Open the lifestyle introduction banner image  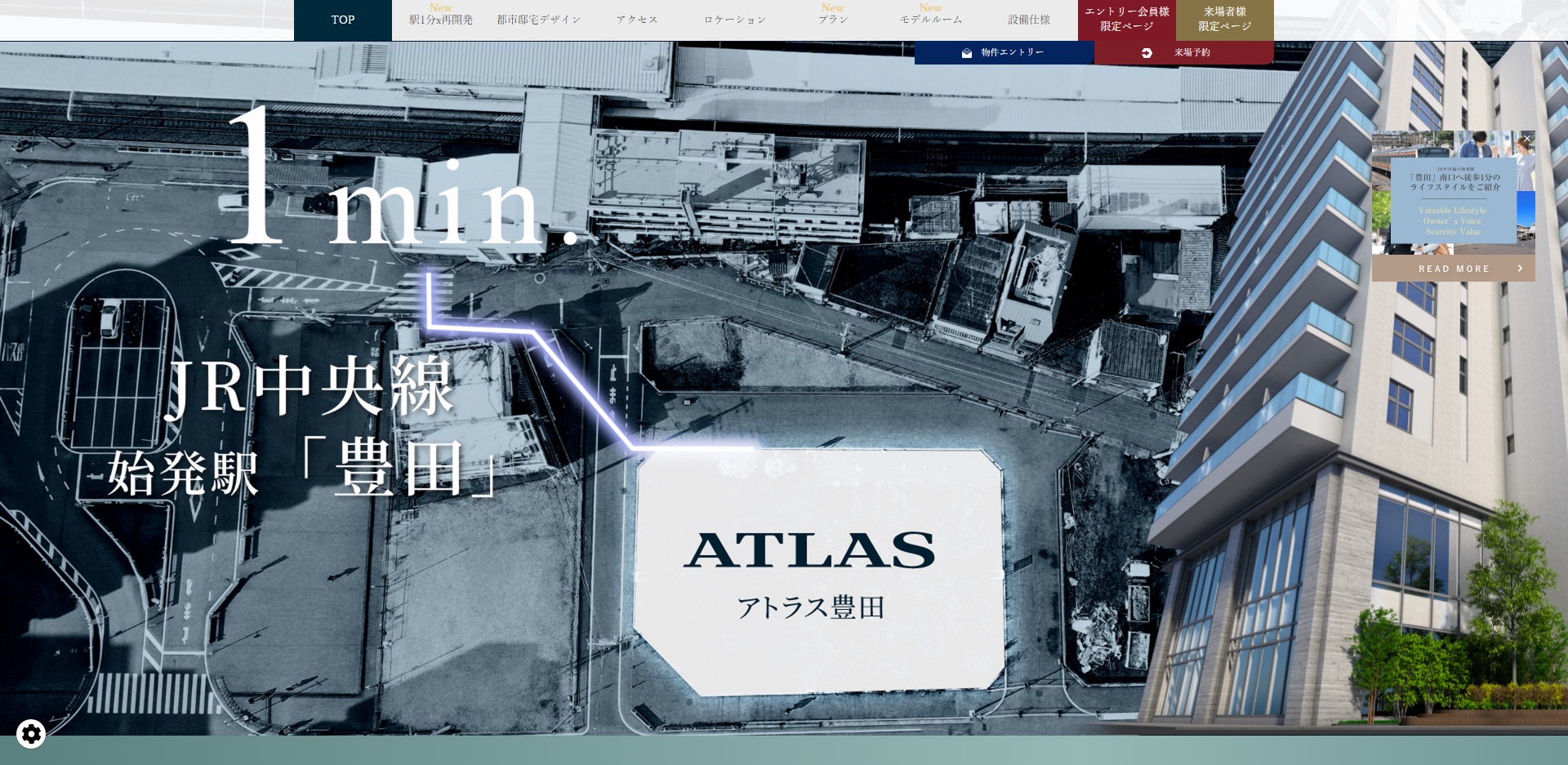pos(1454,193)
